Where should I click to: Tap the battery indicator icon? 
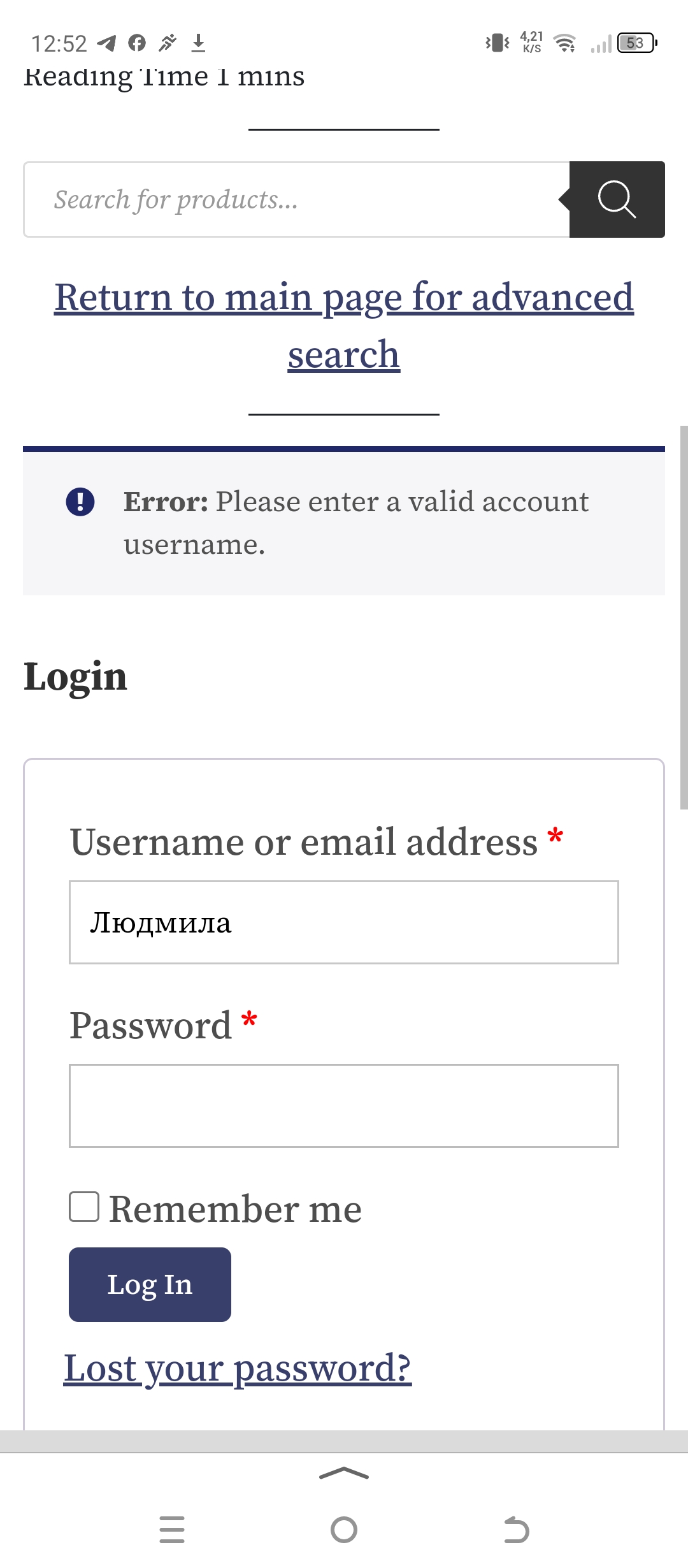pos(636,43)
